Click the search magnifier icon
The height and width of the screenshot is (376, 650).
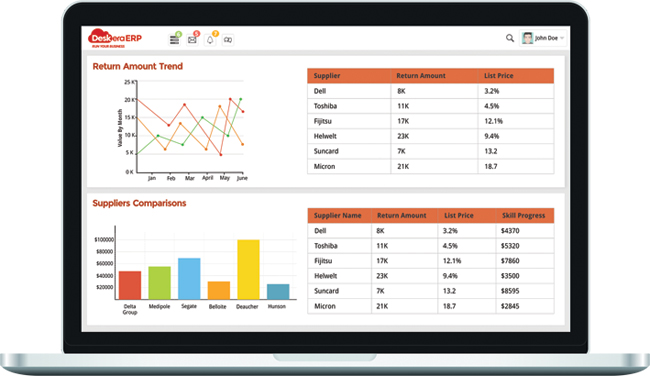510,38
